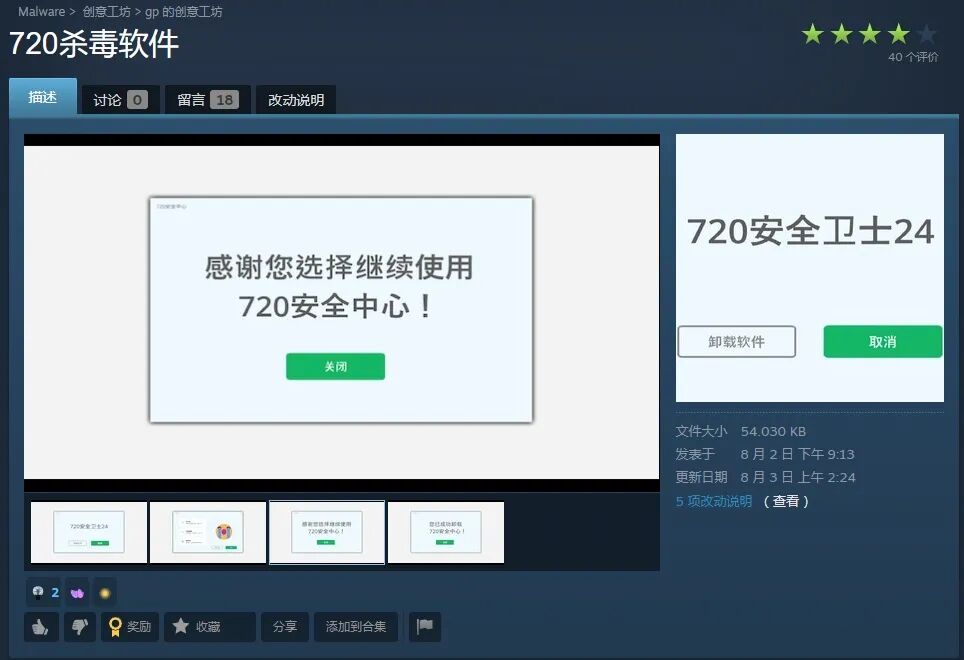
Task: Click the posted date 8 月 2 日 下午 9:13
Action: [797, 454]
